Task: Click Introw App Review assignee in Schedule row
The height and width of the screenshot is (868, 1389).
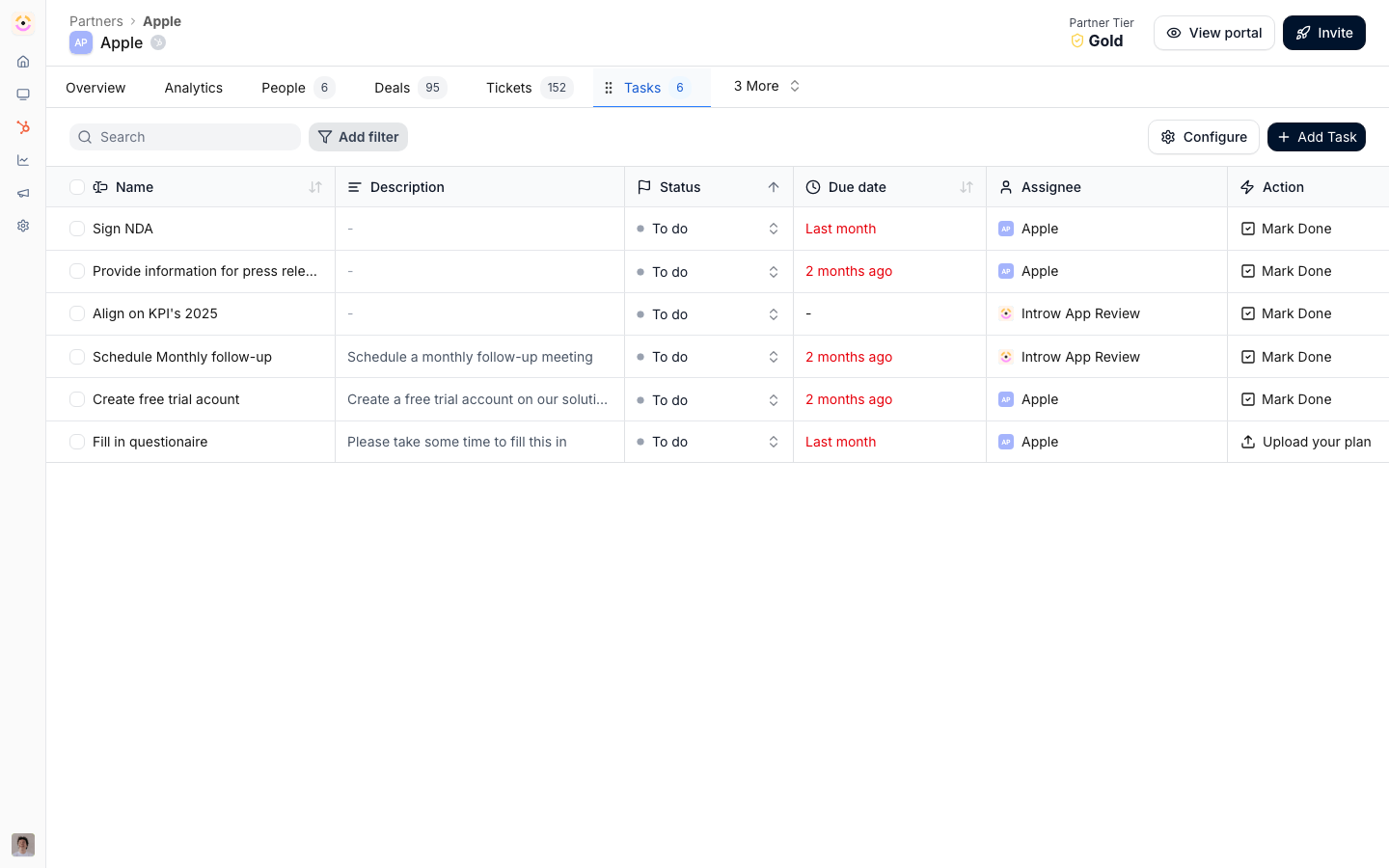Action: [1069, 357]
